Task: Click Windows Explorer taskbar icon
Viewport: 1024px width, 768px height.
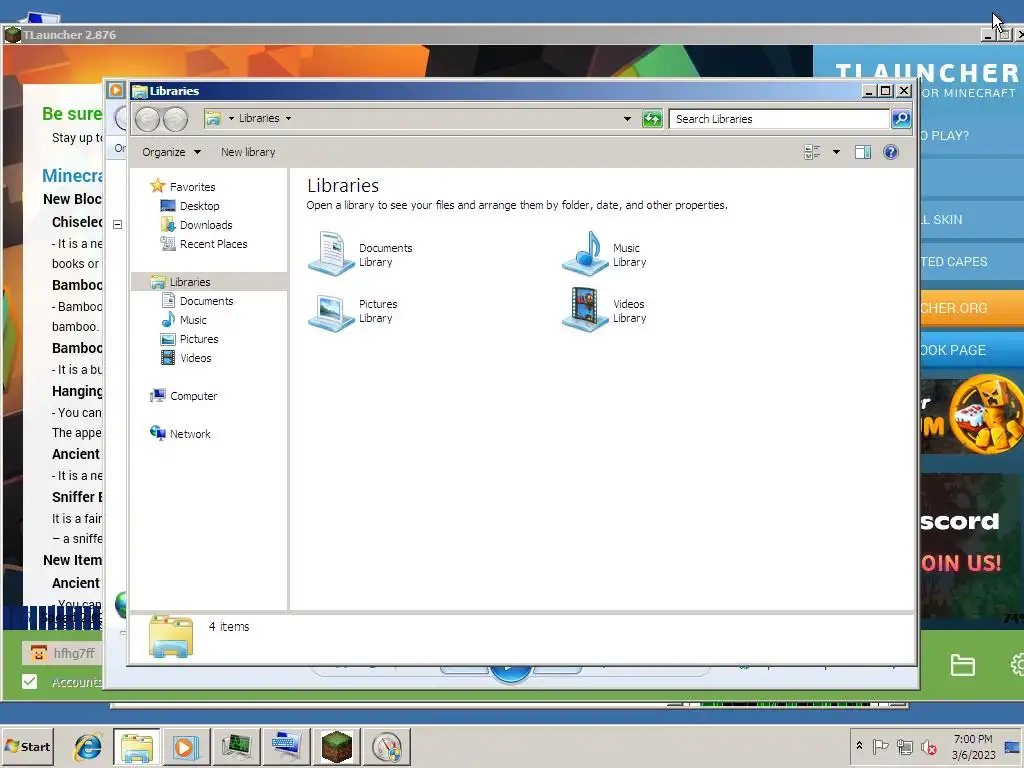Action: click(x=136, y=746)
